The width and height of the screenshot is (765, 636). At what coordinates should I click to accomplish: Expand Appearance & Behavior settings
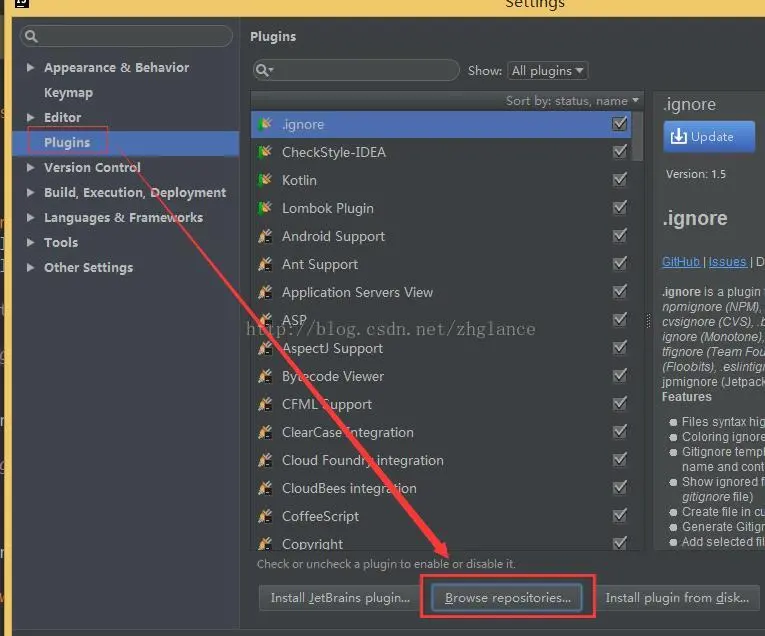(30, 67)
